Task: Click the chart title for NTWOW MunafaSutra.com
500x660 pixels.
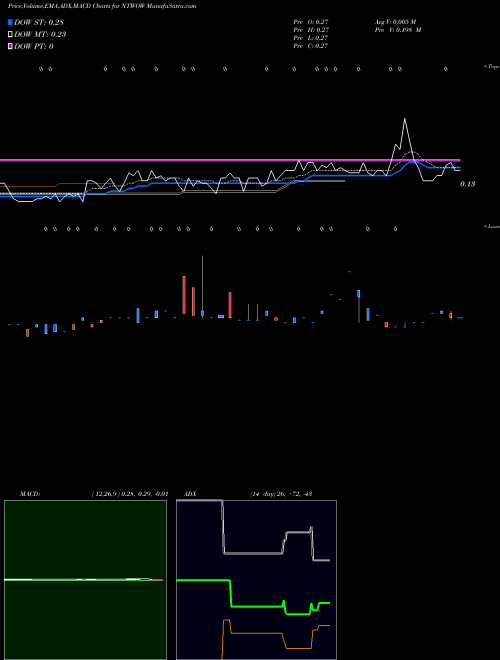Action: tap(102, 6)
